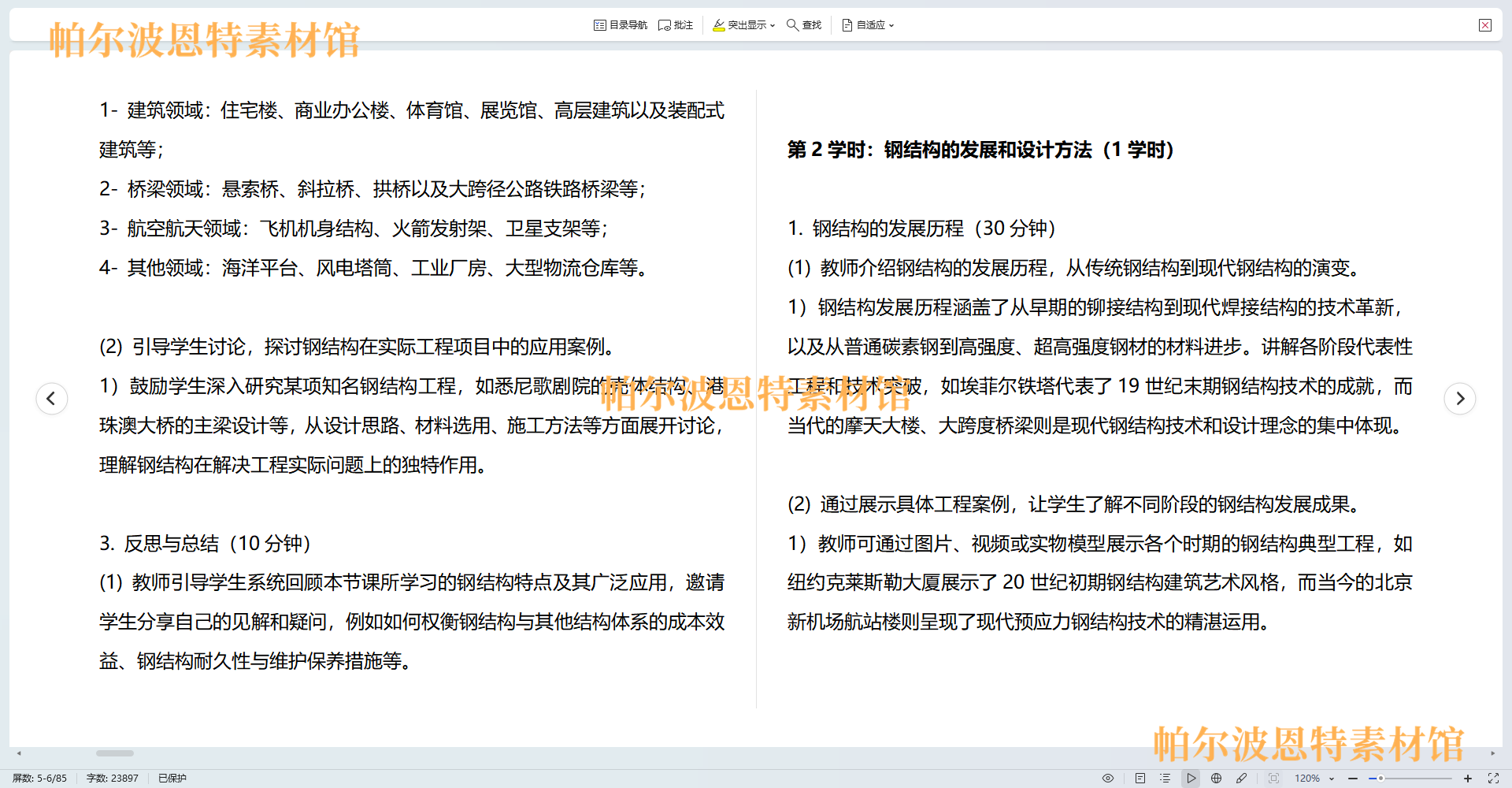Zoom in with the plus button
This screenshot has width=1512, height=788.
pos(1468,779)
